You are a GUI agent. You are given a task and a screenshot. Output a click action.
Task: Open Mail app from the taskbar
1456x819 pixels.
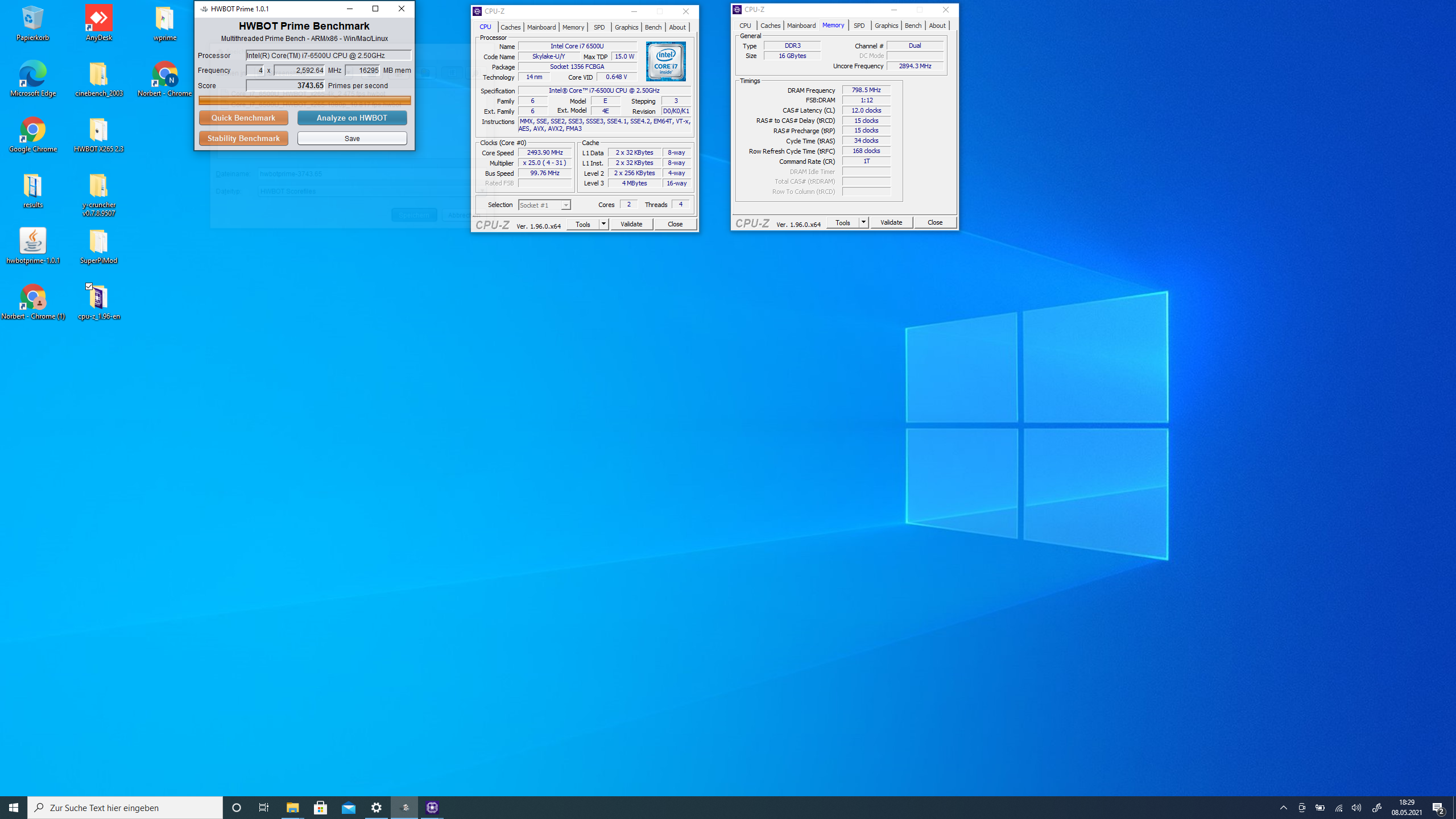coord(348,808)
